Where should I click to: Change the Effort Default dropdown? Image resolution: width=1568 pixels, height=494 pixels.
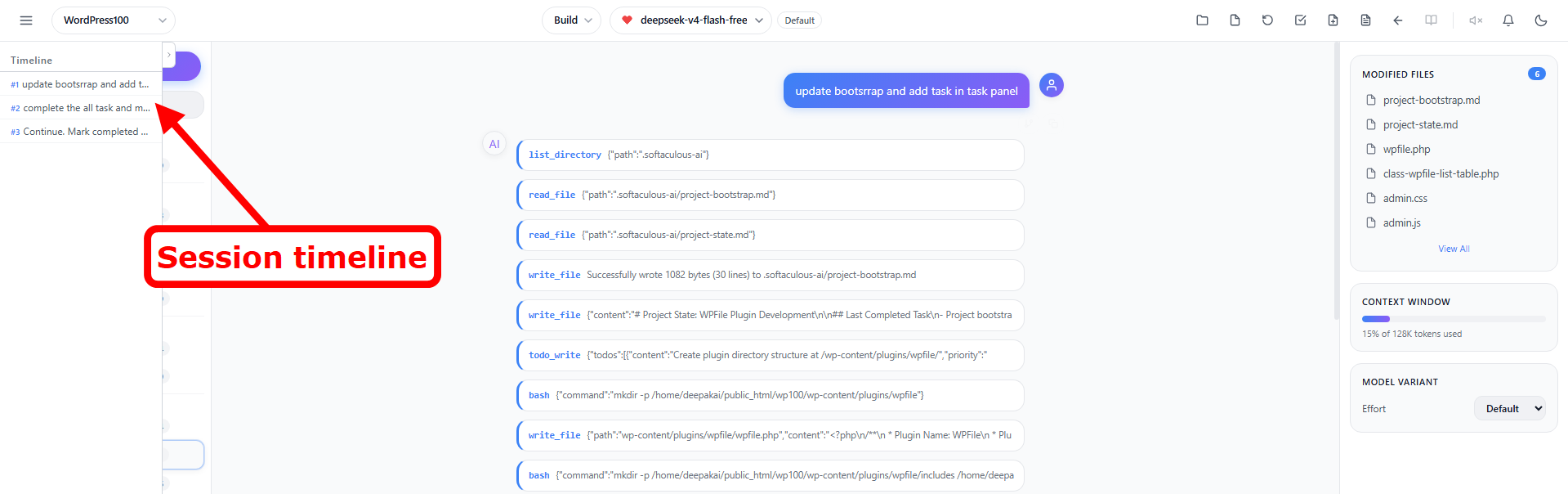pos(1509,408)
